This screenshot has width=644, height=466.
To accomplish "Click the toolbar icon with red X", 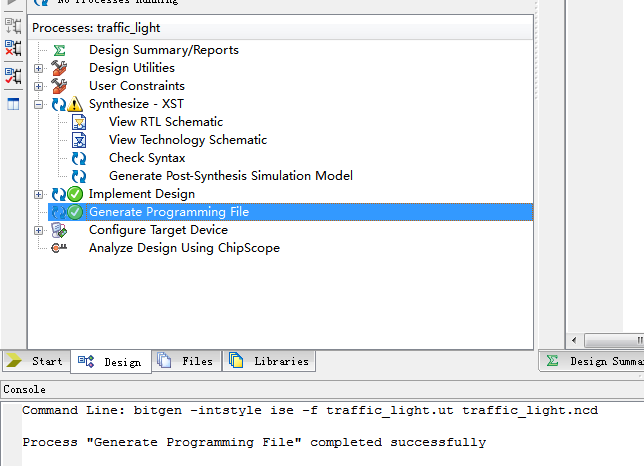I will tap(13, 48).
